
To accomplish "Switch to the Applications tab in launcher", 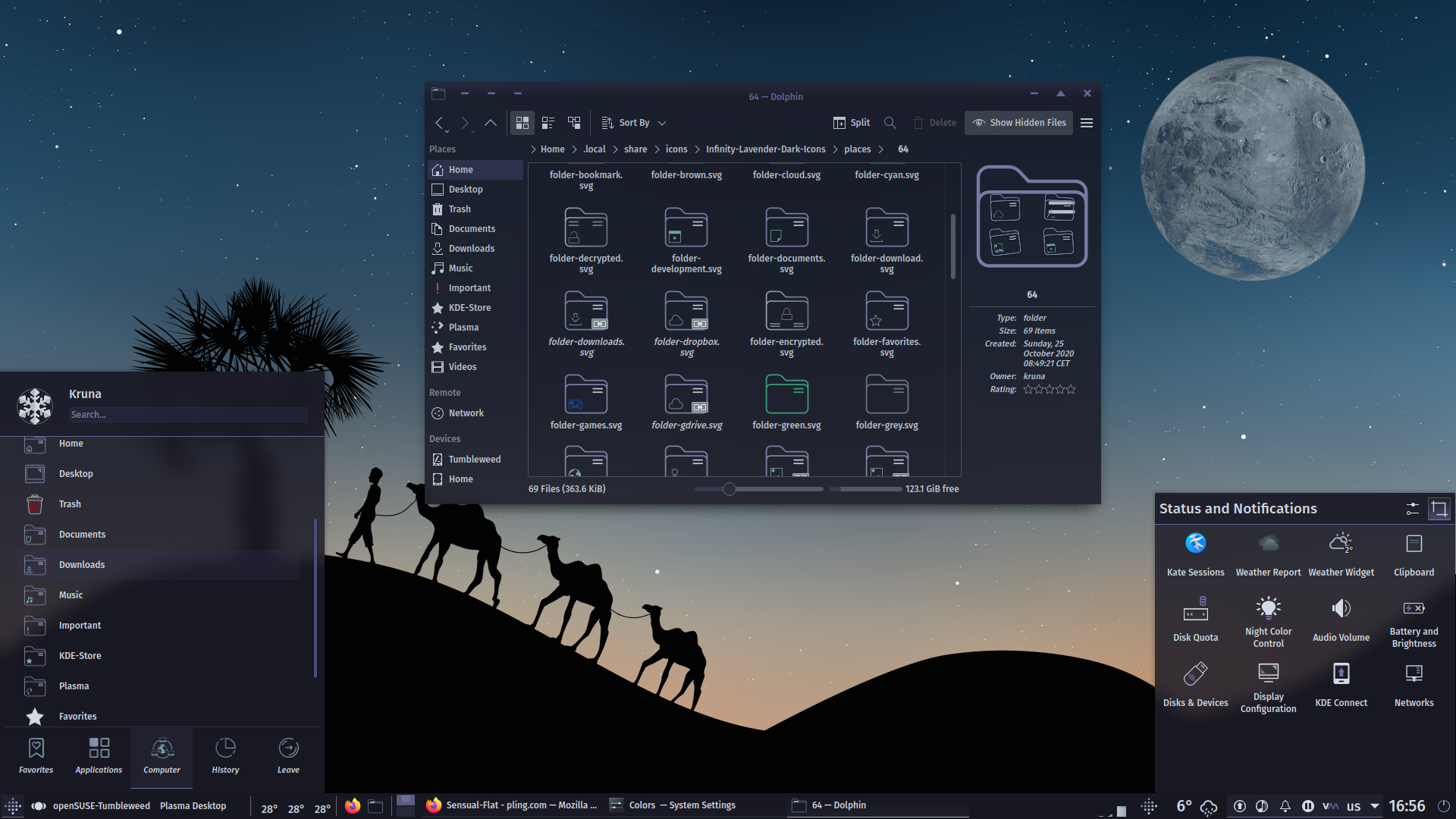I will [98, 756].
